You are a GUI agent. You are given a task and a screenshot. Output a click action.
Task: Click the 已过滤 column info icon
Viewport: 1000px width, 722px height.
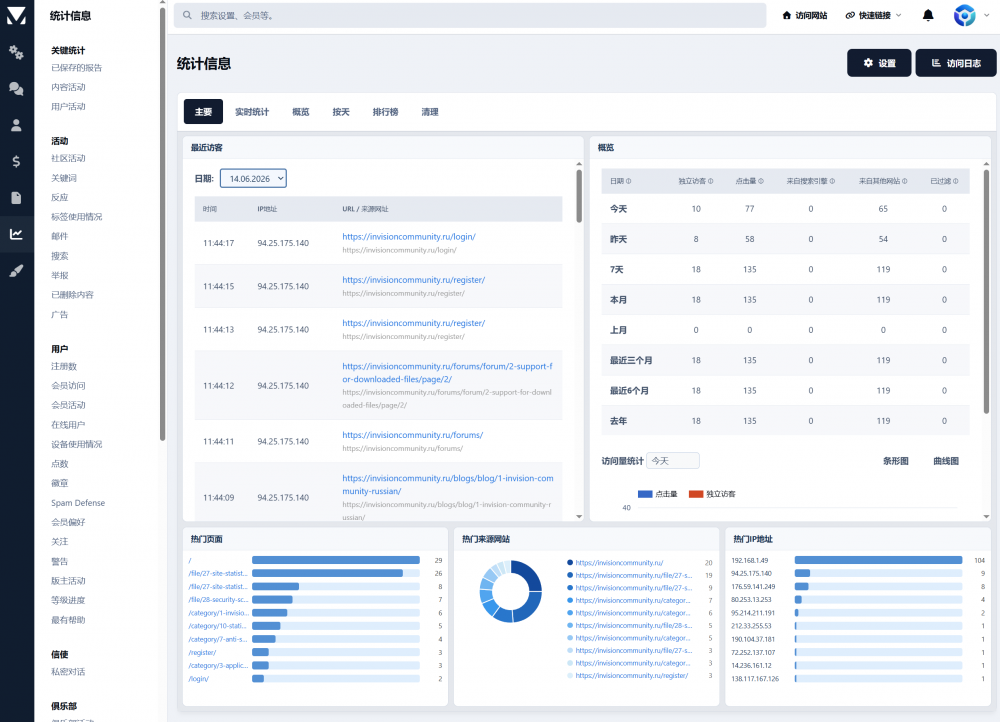click(x=955, y=181)
